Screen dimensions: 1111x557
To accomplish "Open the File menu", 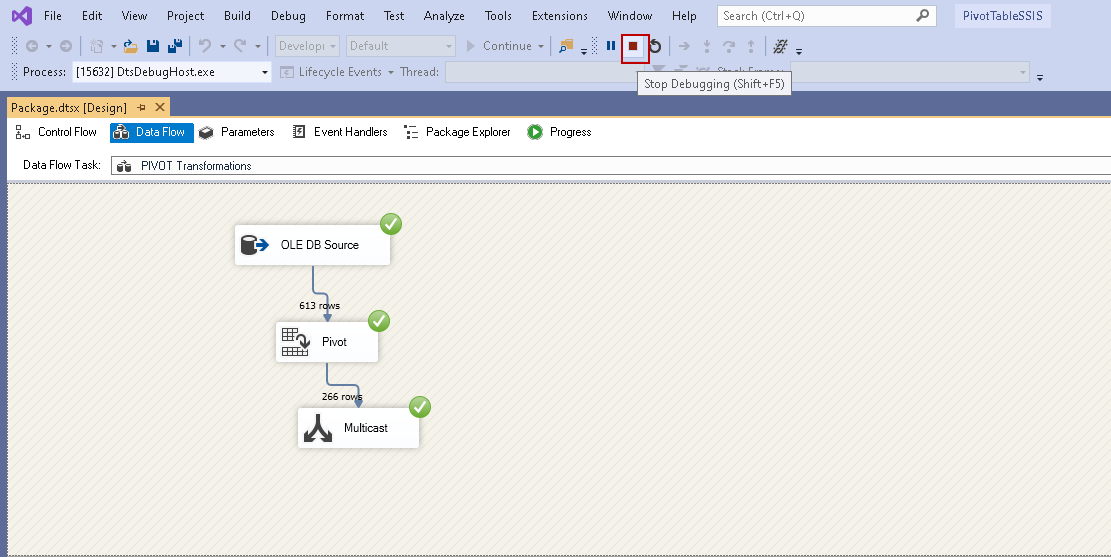I will coord(52,16).
